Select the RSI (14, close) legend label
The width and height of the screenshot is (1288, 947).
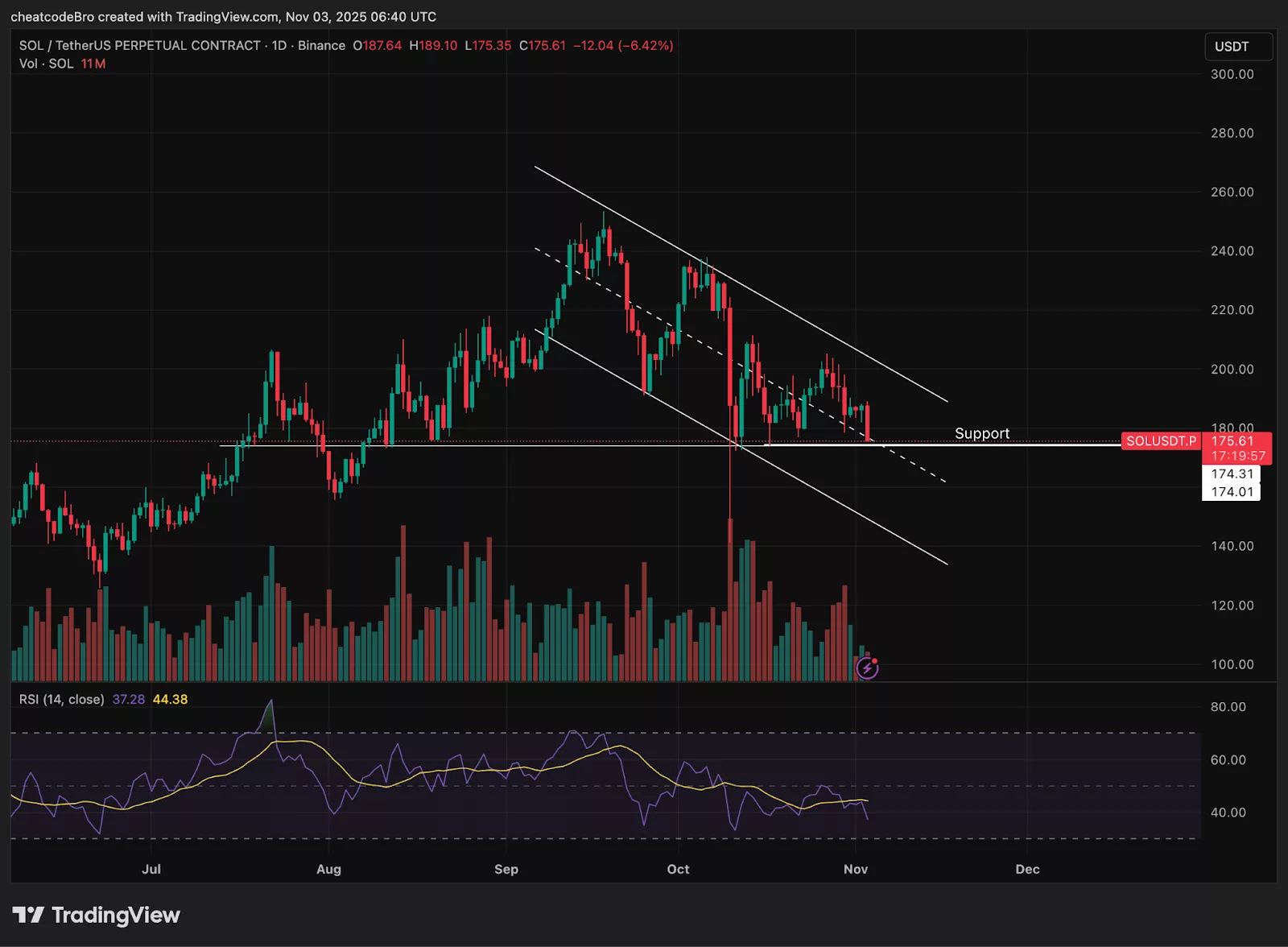click(62, 700)
